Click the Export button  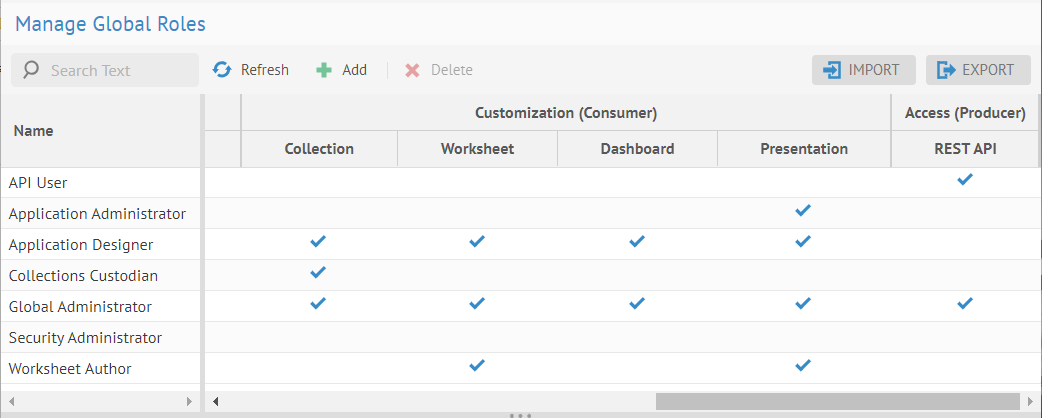click(977, 70)
